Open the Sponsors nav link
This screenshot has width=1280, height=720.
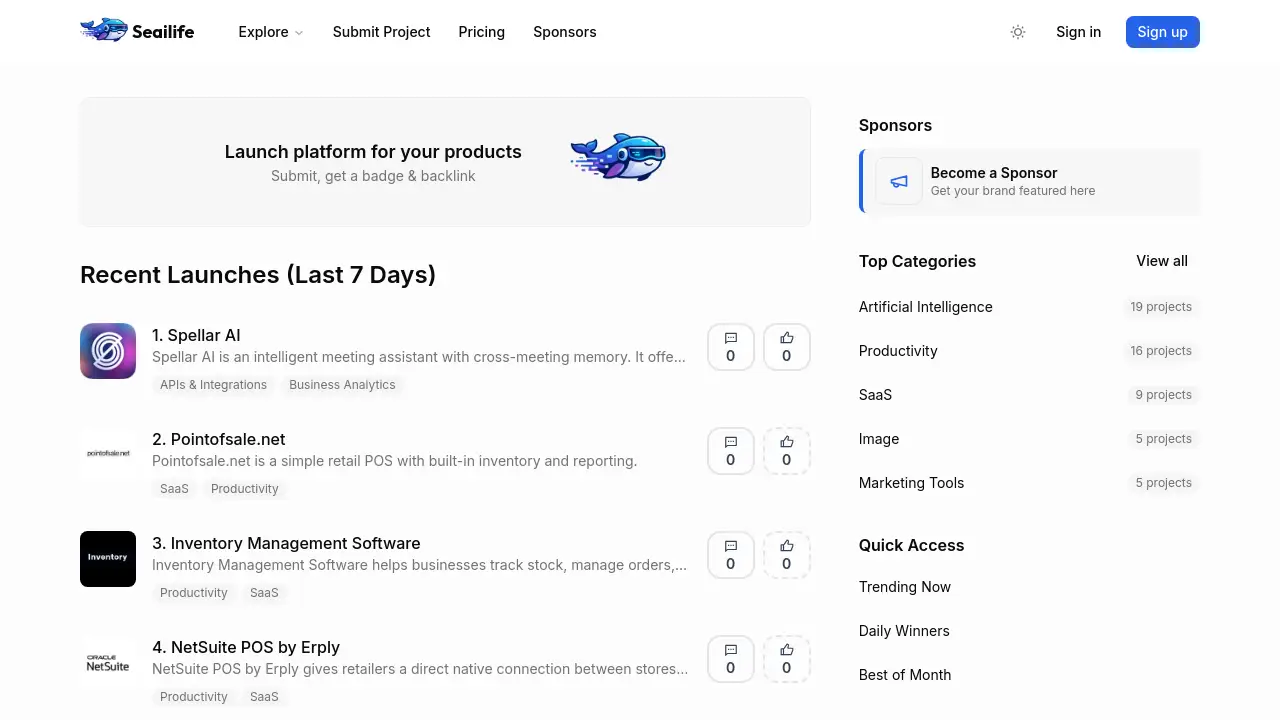point(565,32)
